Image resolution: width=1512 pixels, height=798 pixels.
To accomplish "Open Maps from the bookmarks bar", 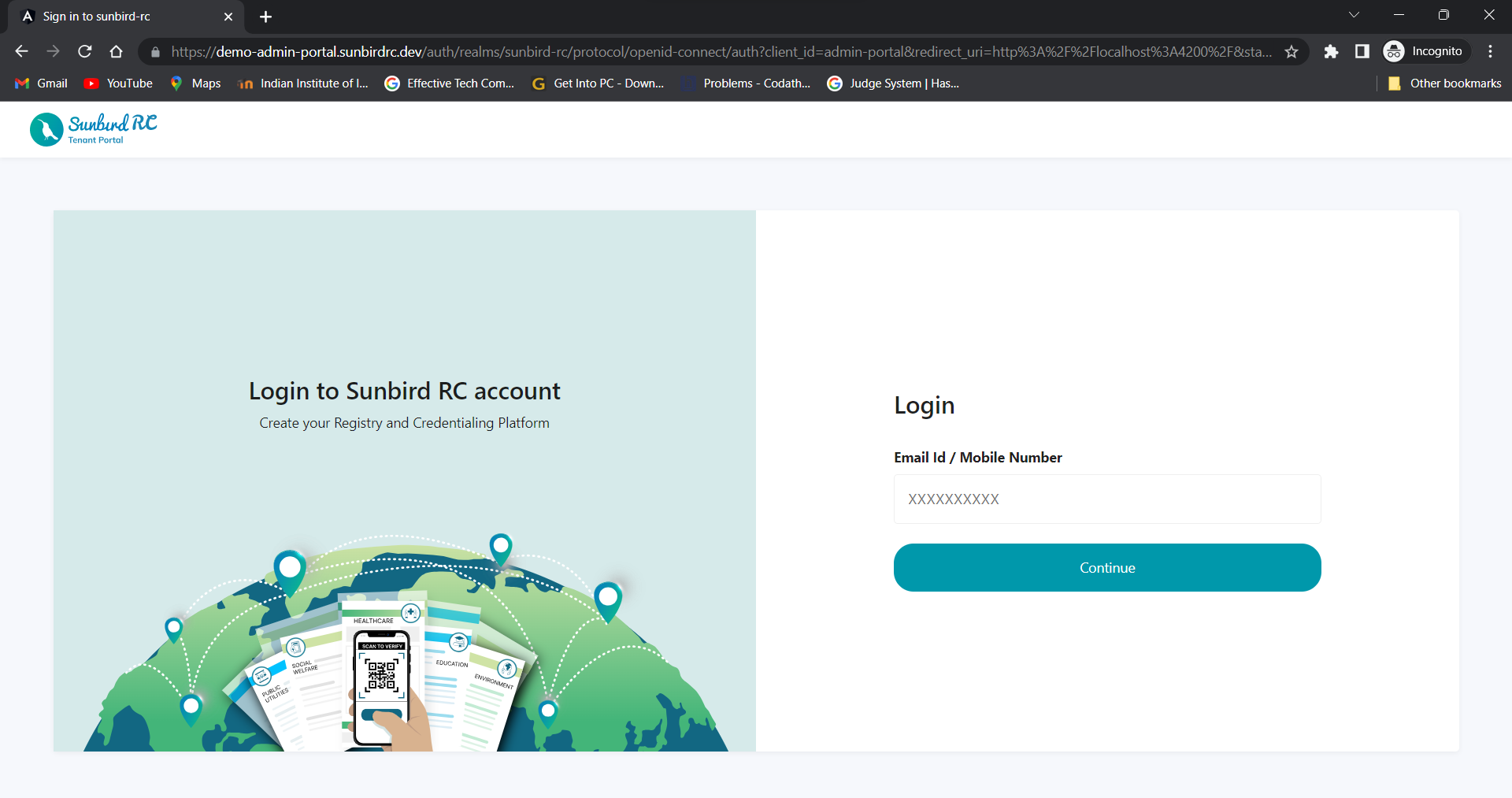I will (x=194, y=83).
